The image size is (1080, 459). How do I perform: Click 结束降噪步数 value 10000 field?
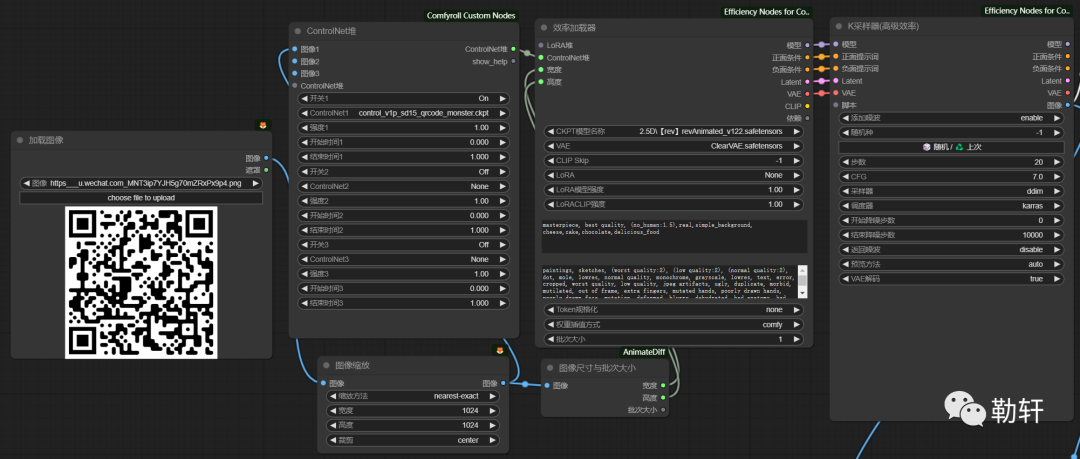click(x=951, y=235)
